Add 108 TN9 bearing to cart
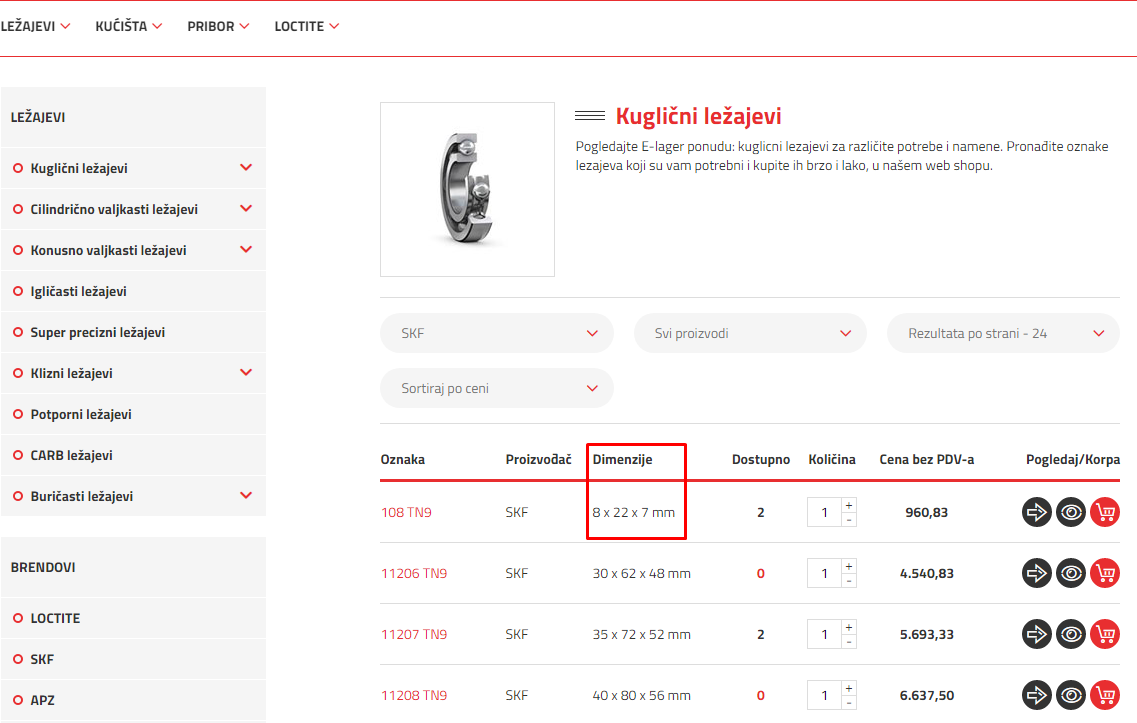The width and height of the screenshot is (1137, 723). click(1105, 512)
